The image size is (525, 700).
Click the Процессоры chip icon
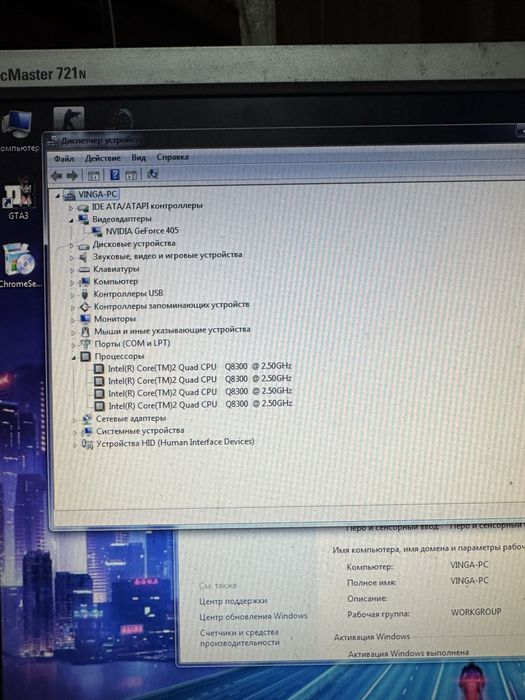click(x=86, y=357)
